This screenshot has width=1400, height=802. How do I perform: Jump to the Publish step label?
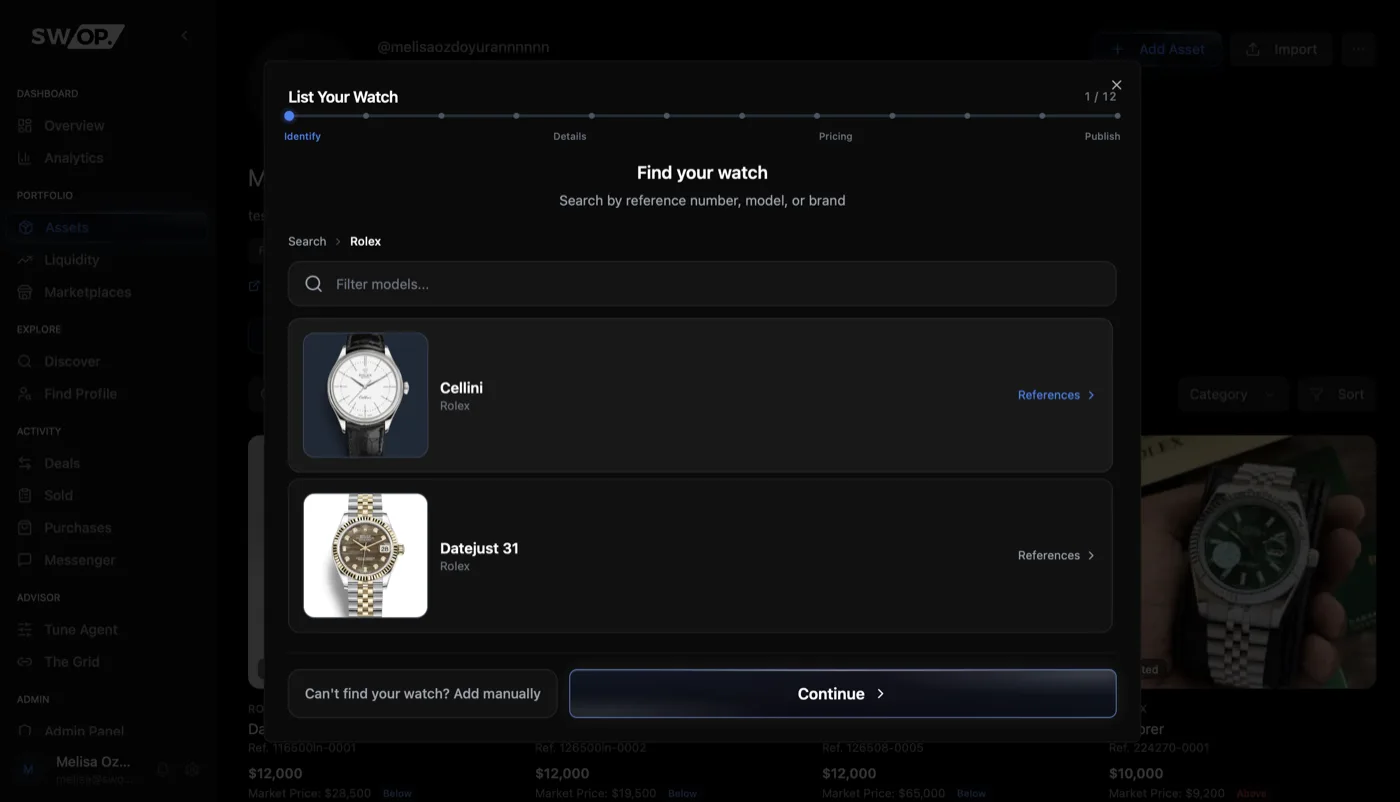pos(1102,136)
